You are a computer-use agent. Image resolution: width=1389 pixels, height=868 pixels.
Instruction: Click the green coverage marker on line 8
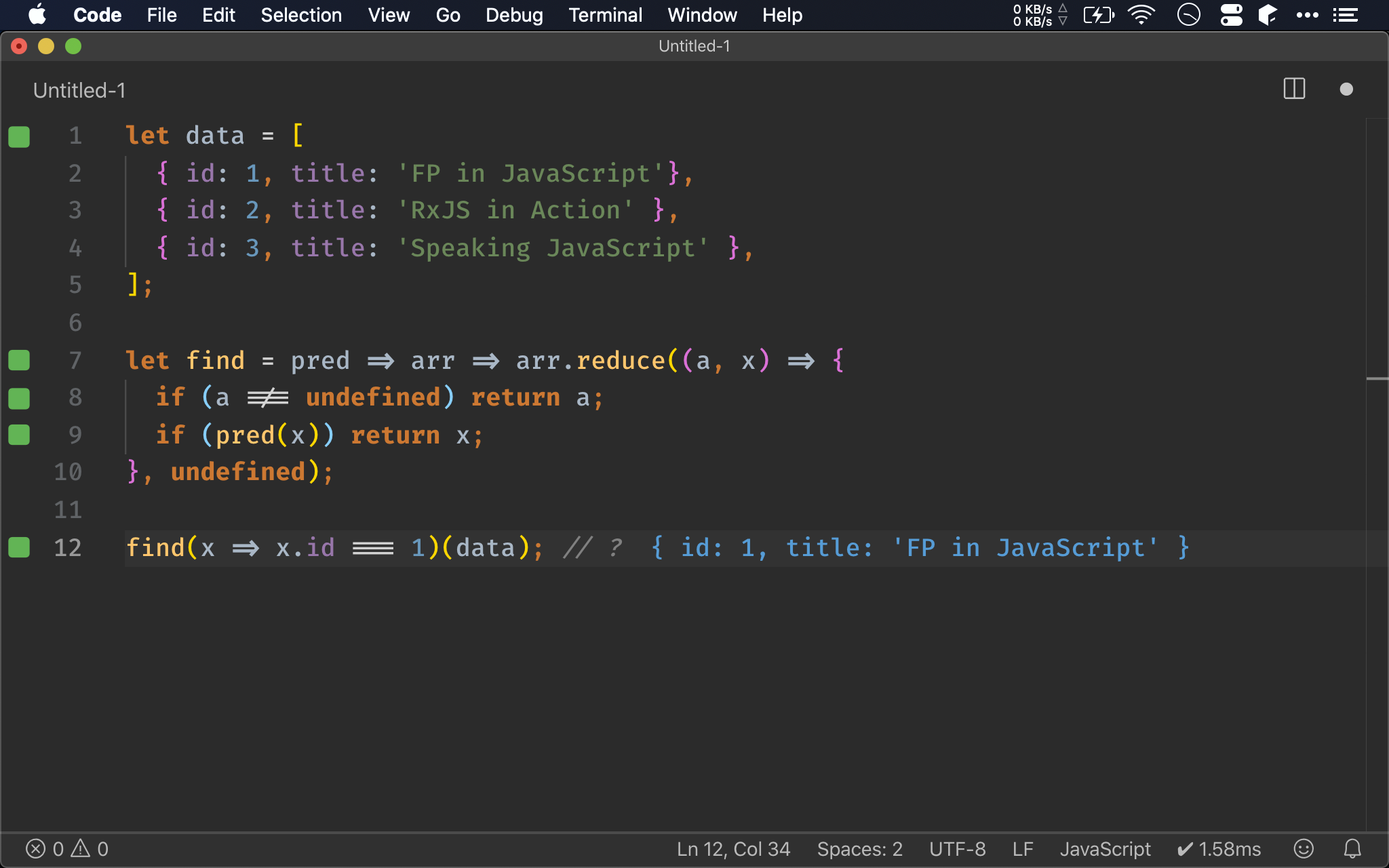(x=19, y=398)
